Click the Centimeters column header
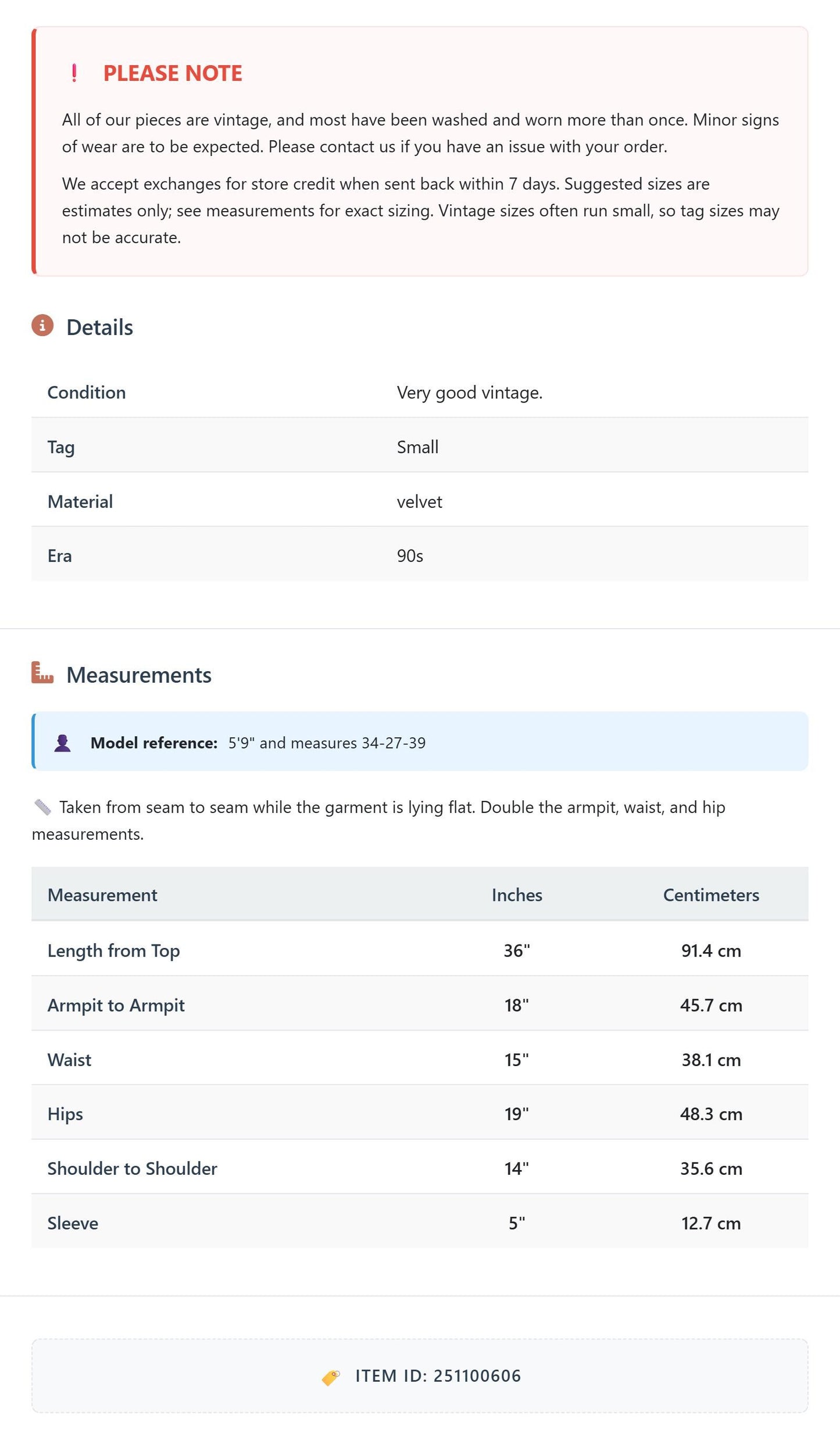The image size is (840, 1440). pos(711,894)
